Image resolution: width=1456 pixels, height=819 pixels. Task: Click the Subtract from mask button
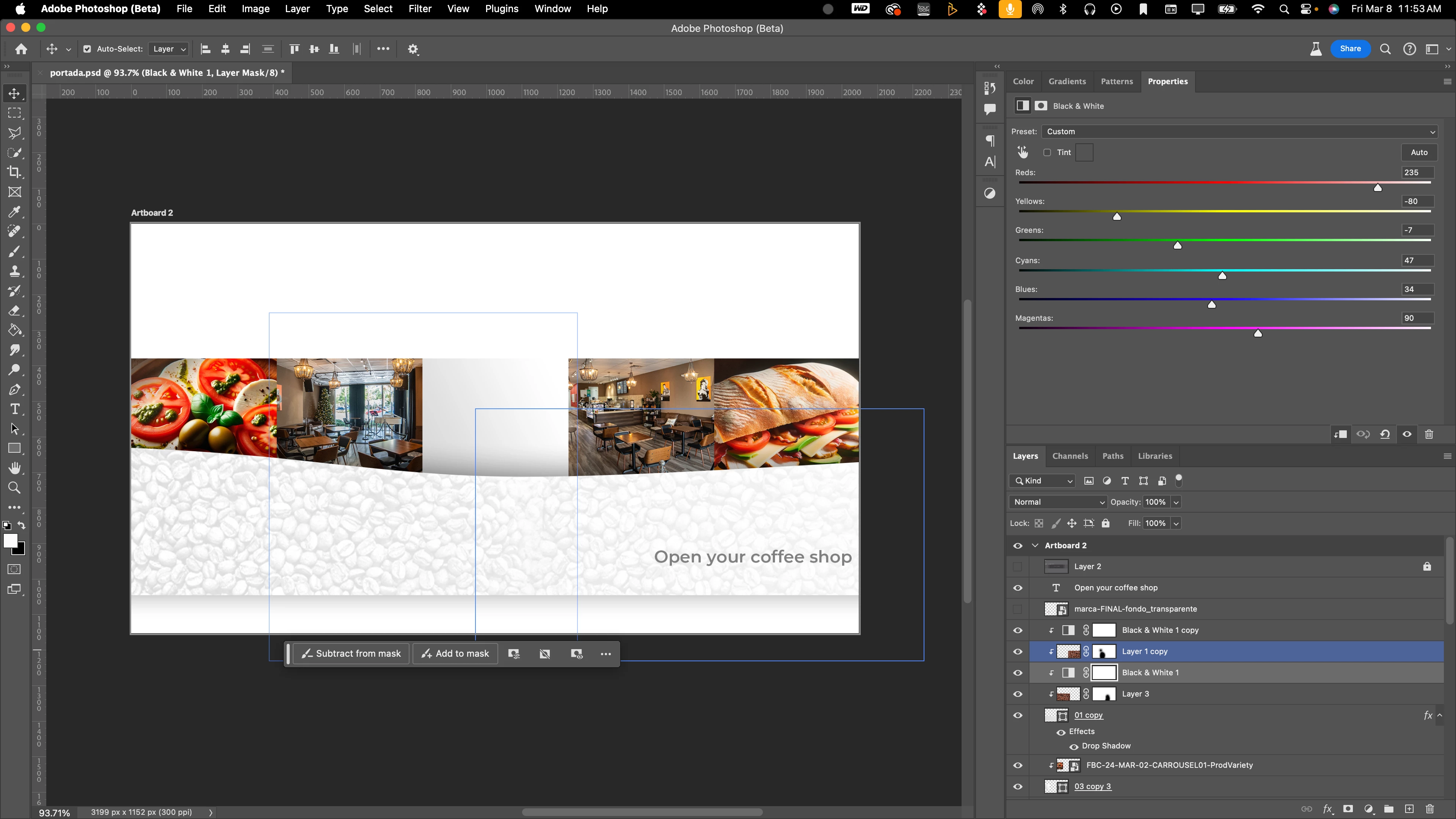point(351,653)
